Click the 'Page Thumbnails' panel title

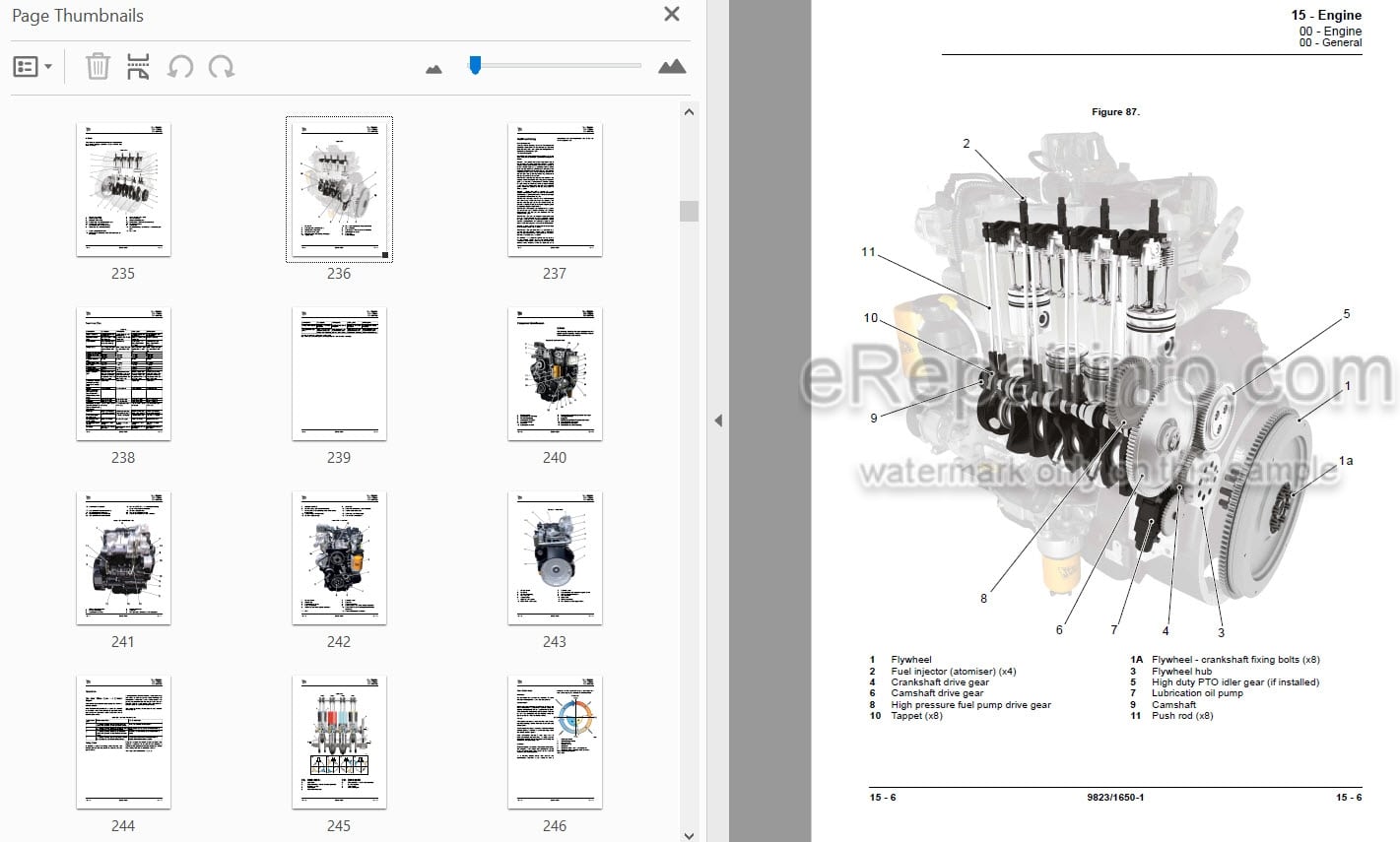[77, 16]
